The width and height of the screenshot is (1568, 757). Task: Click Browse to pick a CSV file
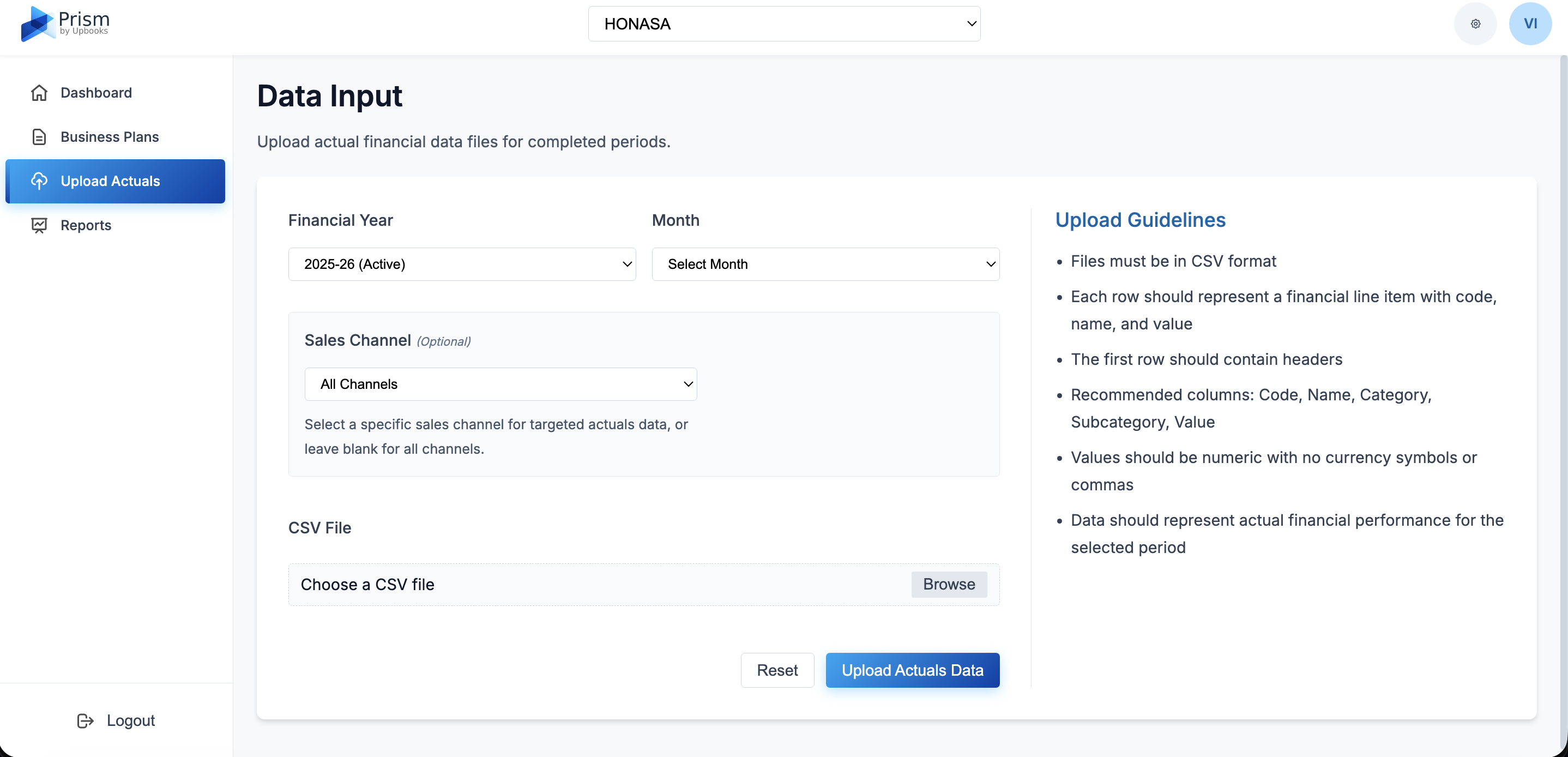pyautogui.click(x=948, y=584)
